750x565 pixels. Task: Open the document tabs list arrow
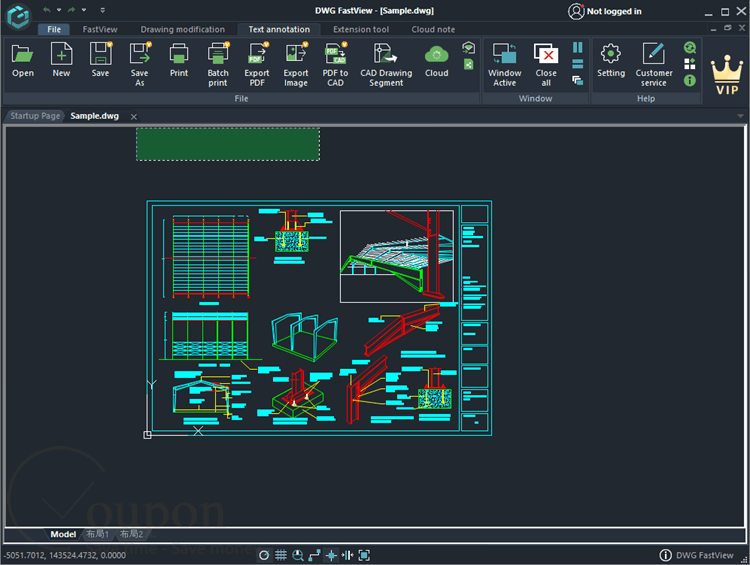coord(740,116)
